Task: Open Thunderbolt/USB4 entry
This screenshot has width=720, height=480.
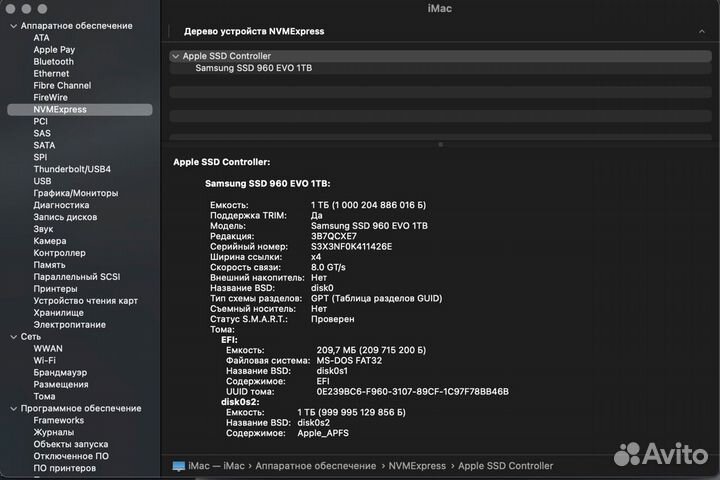Action: coord(72,169)
